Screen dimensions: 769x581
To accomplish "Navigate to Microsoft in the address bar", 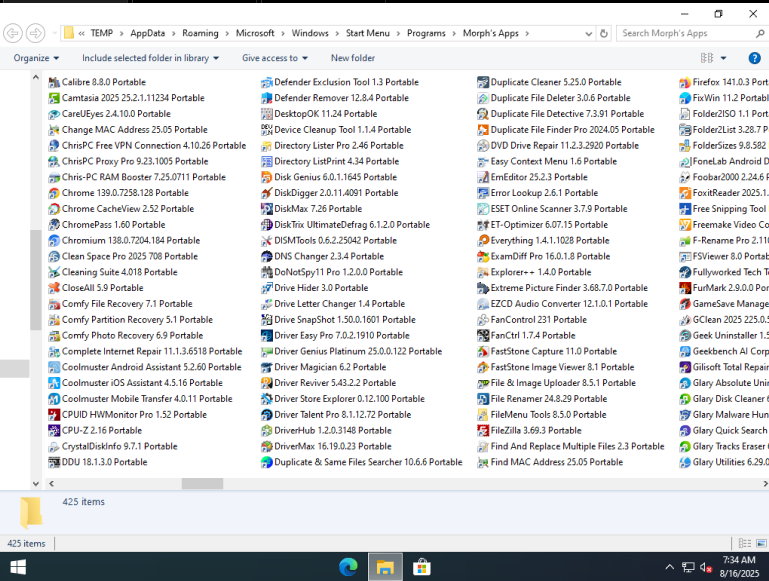I will point(255,33).
